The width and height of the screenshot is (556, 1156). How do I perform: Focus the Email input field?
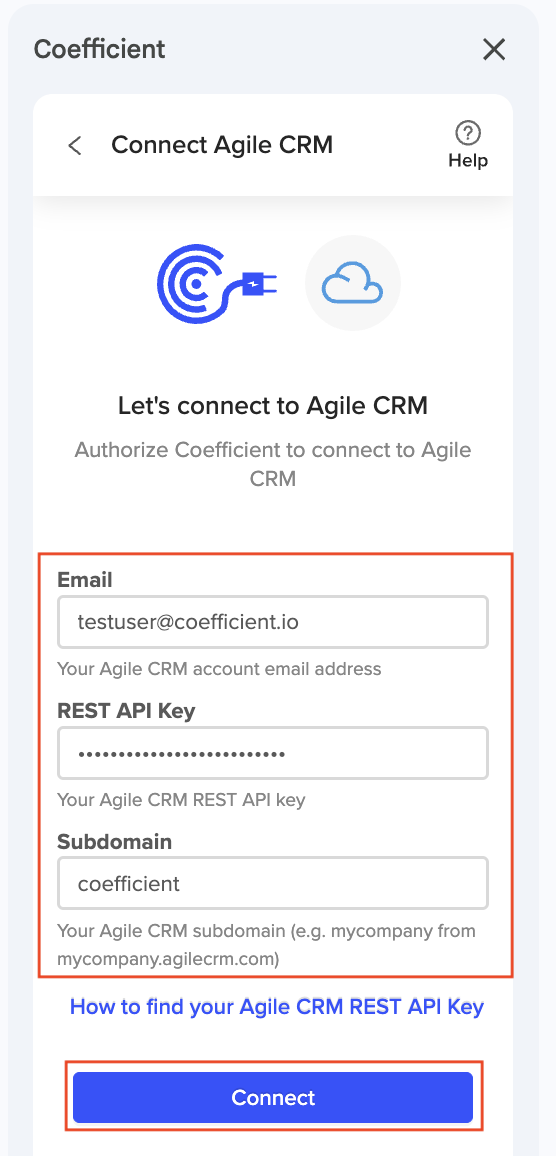pyautogui.click(x=273, y=622)
